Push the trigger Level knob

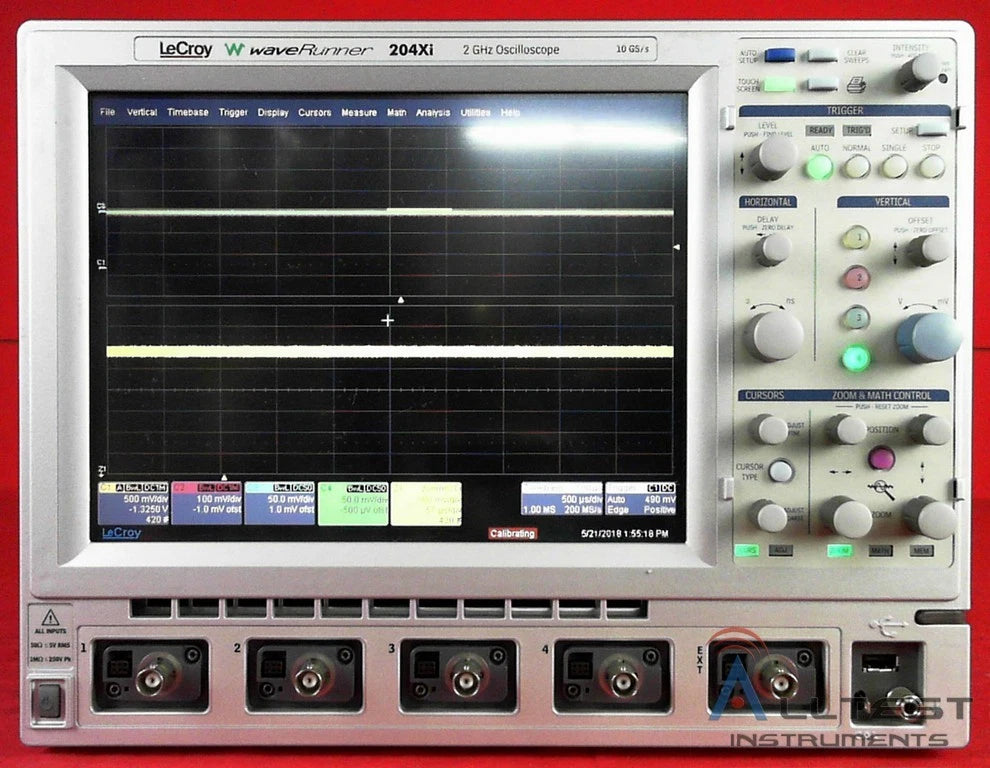[x=773, y=158]
